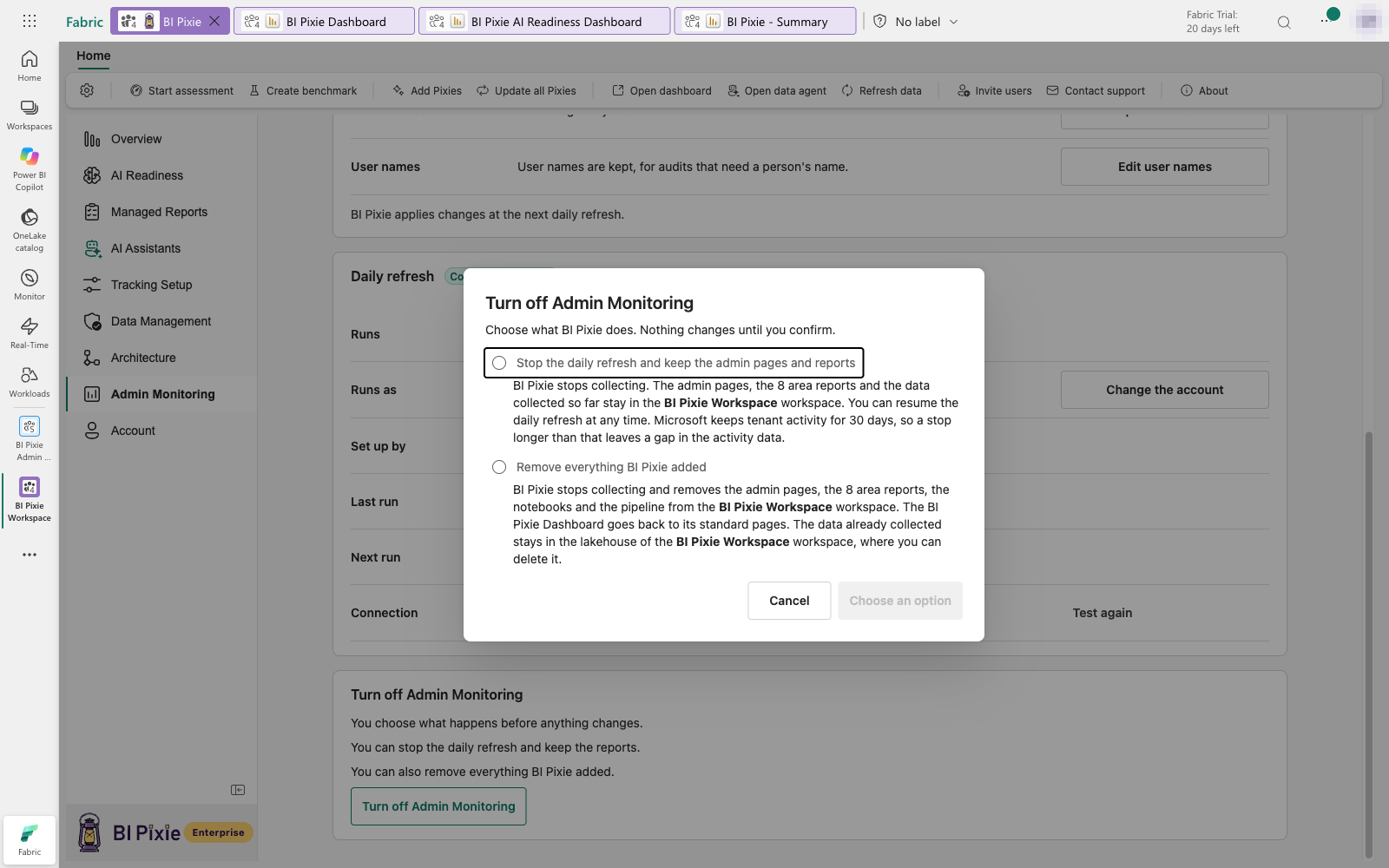Open Workloads in the left rail
Screen dimensions: 1389x868
[30, 381]
